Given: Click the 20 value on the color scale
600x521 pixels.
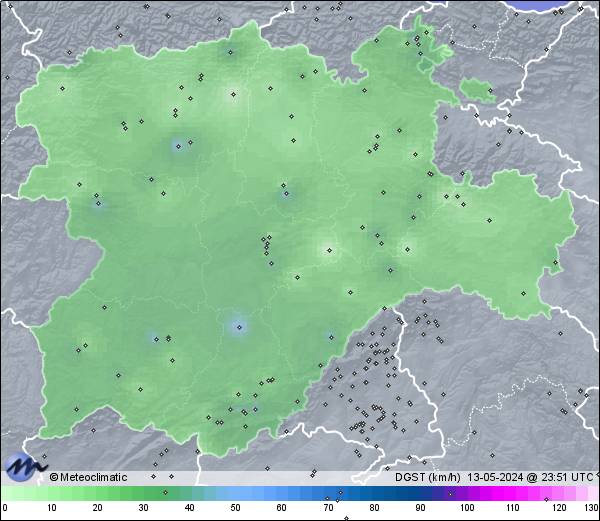Looking at the screenshot, I should coord(98,508).
